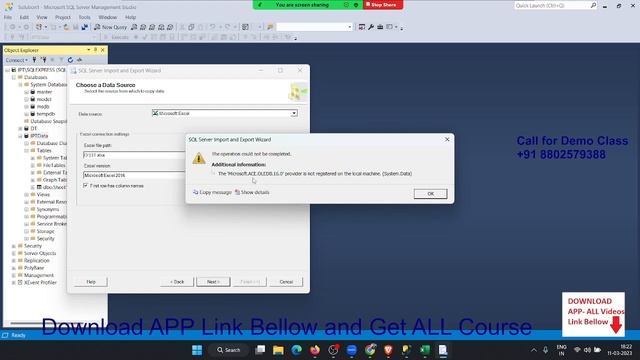The image size is (640, 360).
Task: Open the Windows Start menu
Action: pyautogui.click(x=197, y=350)
